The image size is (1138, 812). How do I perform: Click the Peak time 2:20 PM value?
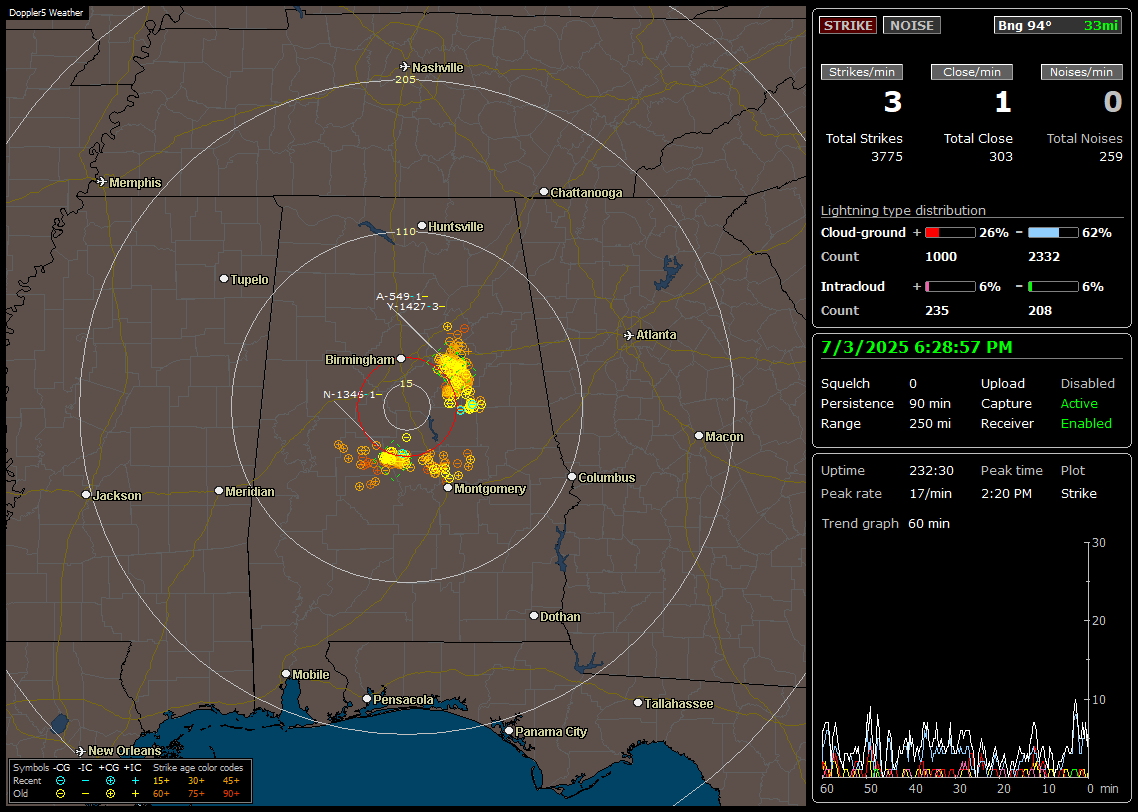click(x=1006, y=493)
